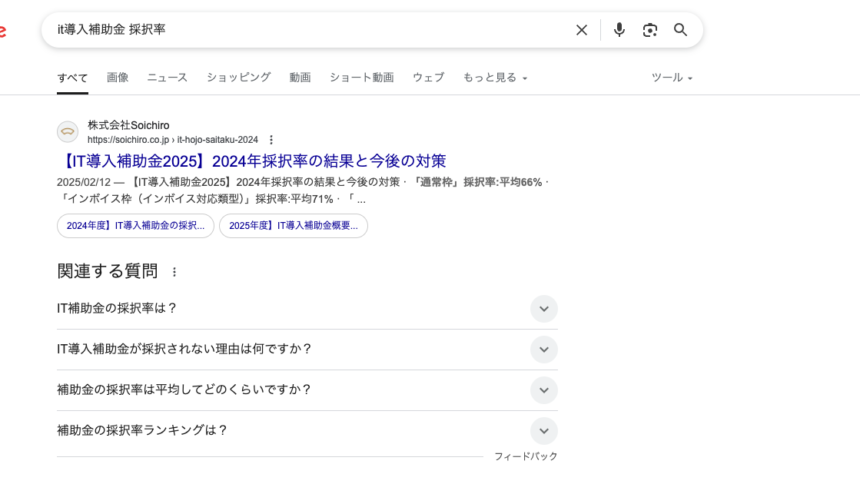The image size is (860, 484).
Task: Open the ウェブ tab
Action: (428, 77)
